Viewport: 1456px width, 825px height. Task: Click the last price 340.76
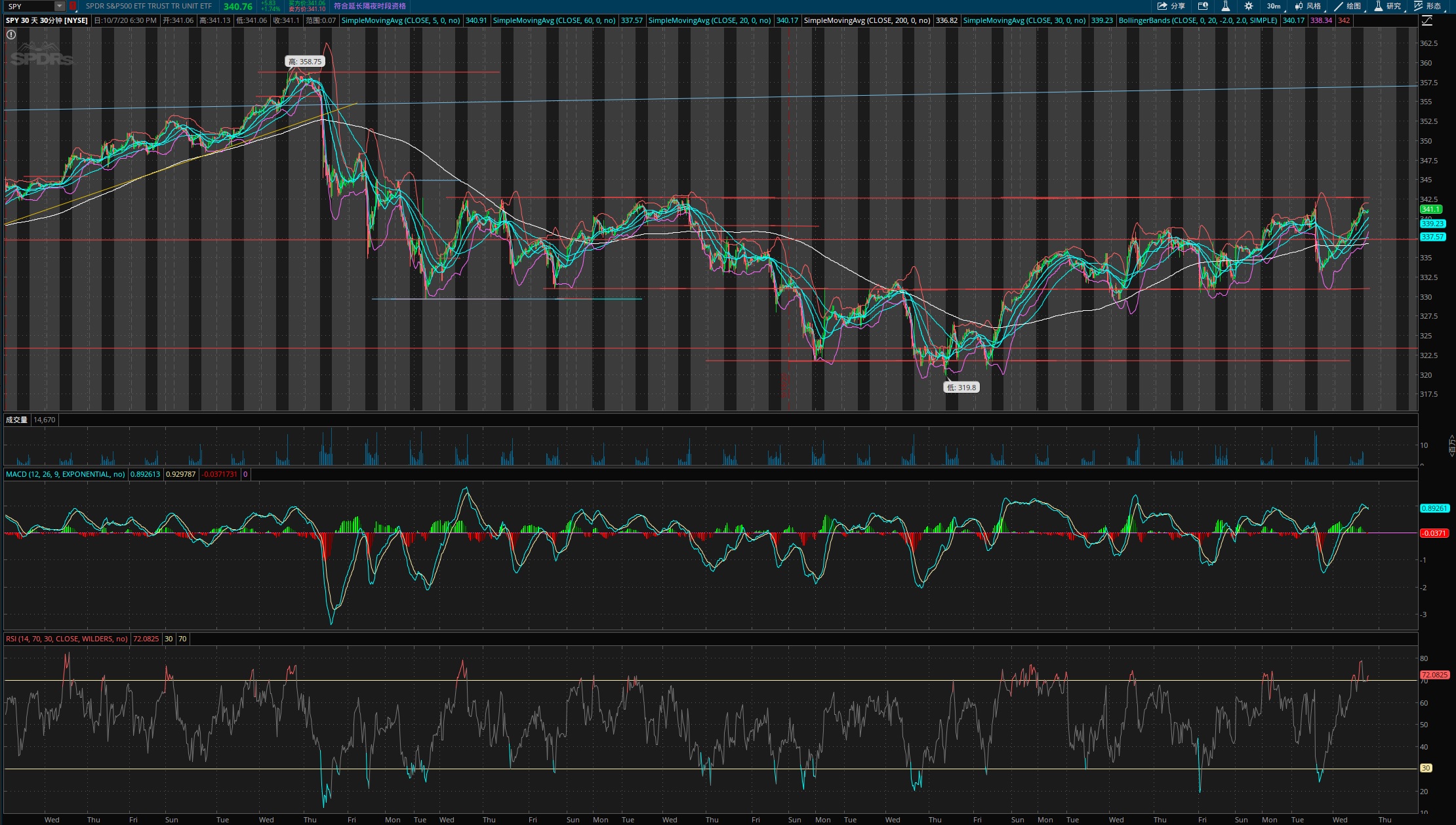click(237, 7)
